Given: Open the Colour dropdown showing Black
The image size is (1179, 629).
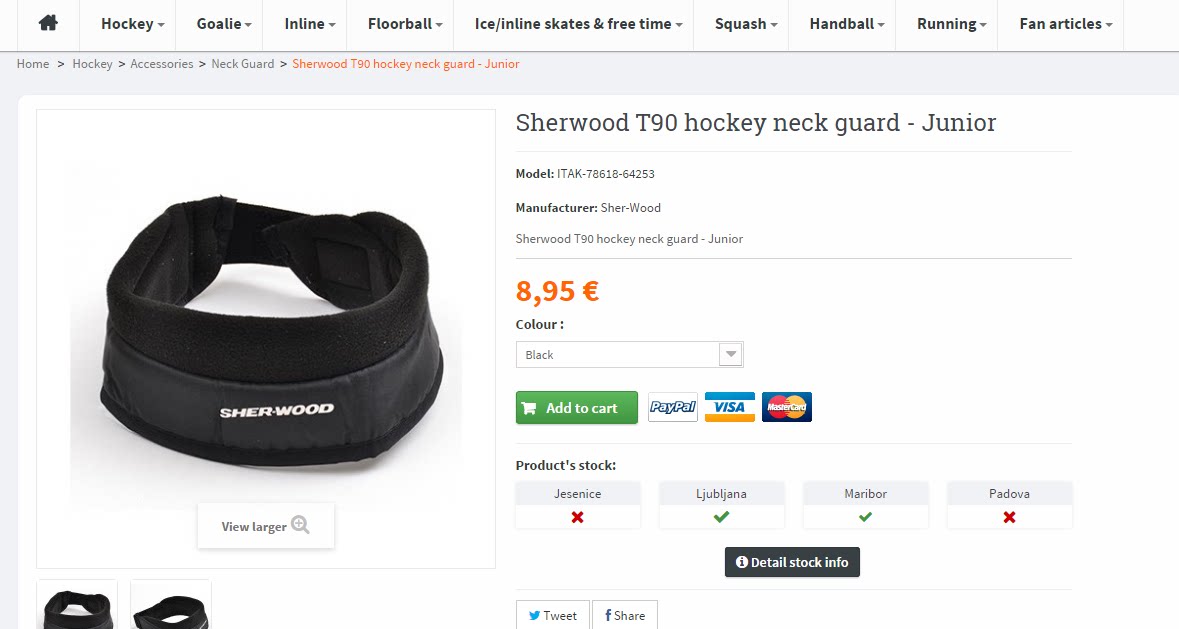Looking at the screenshot, I should (629, 355).
